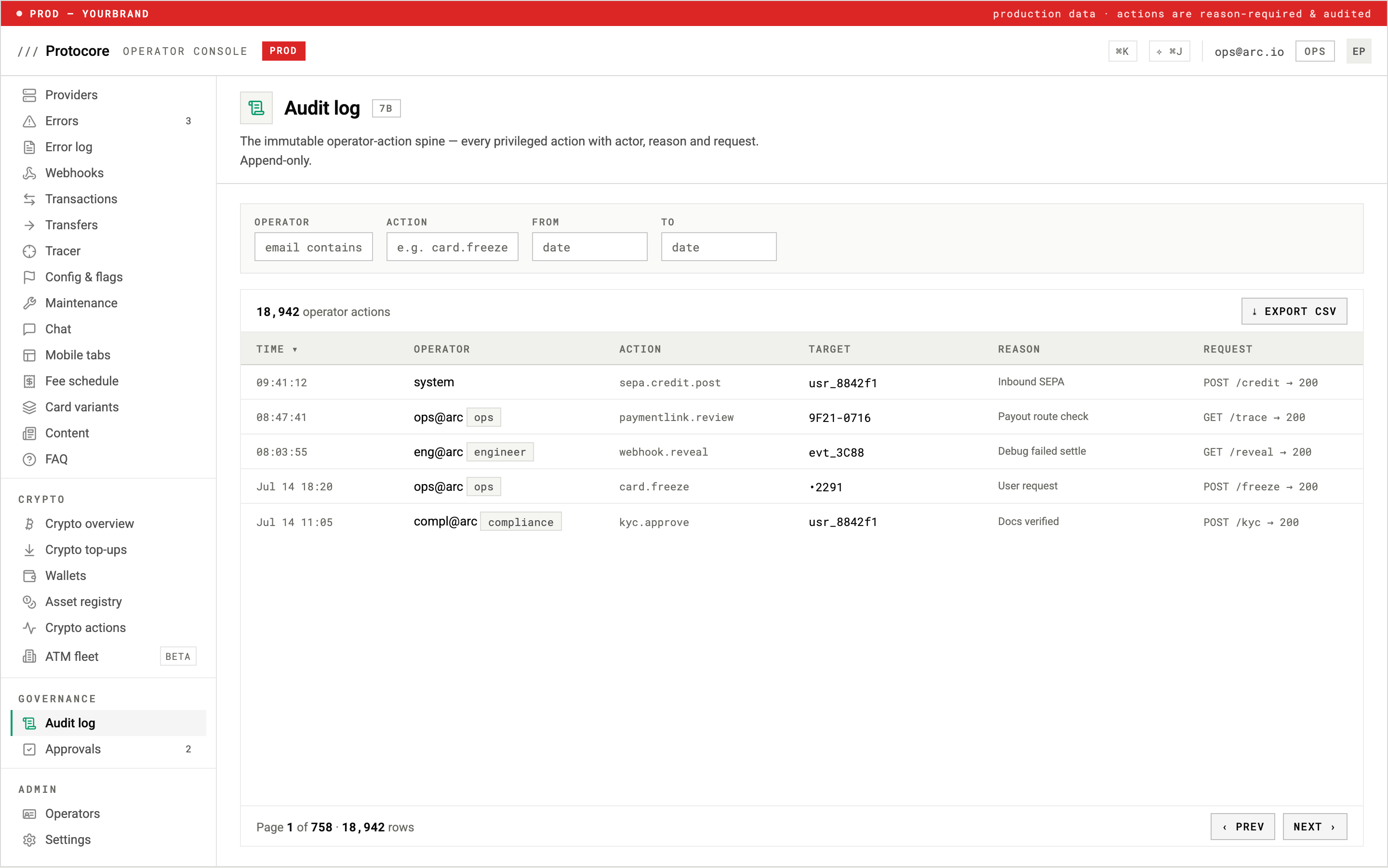The image size is (1388, 868).
Task: Click the PREV page button
Action: tap(1243, 827)
